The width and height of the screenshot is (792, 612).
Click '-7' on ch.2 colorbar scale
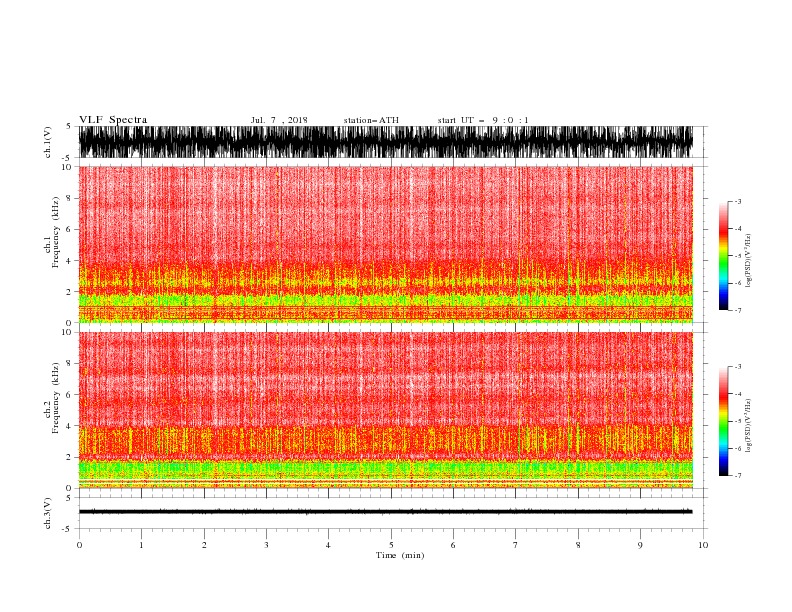(737, 475)
